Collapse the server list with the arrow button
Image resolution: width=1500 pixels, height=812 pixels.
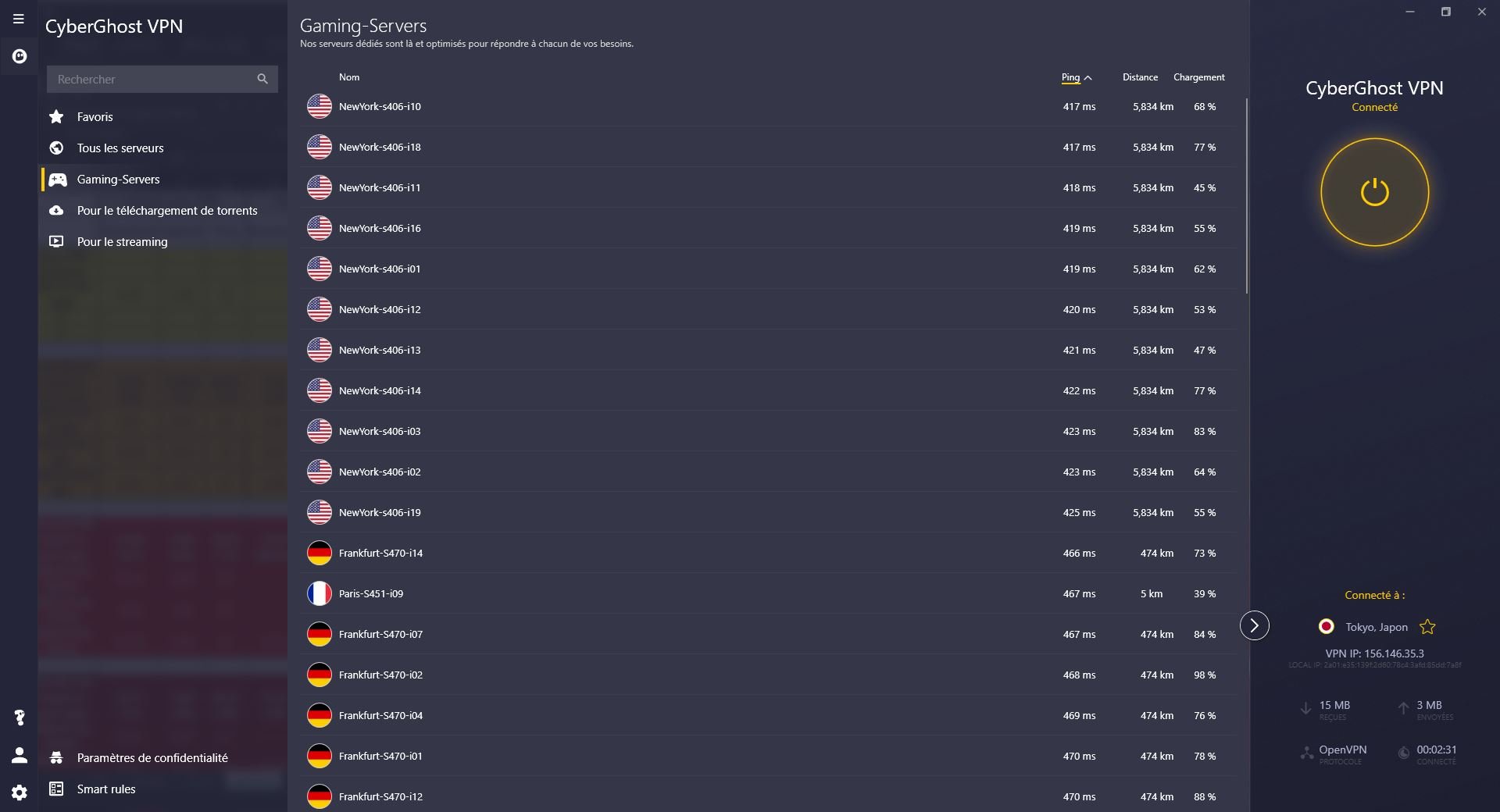click(x=1254, y=625)
